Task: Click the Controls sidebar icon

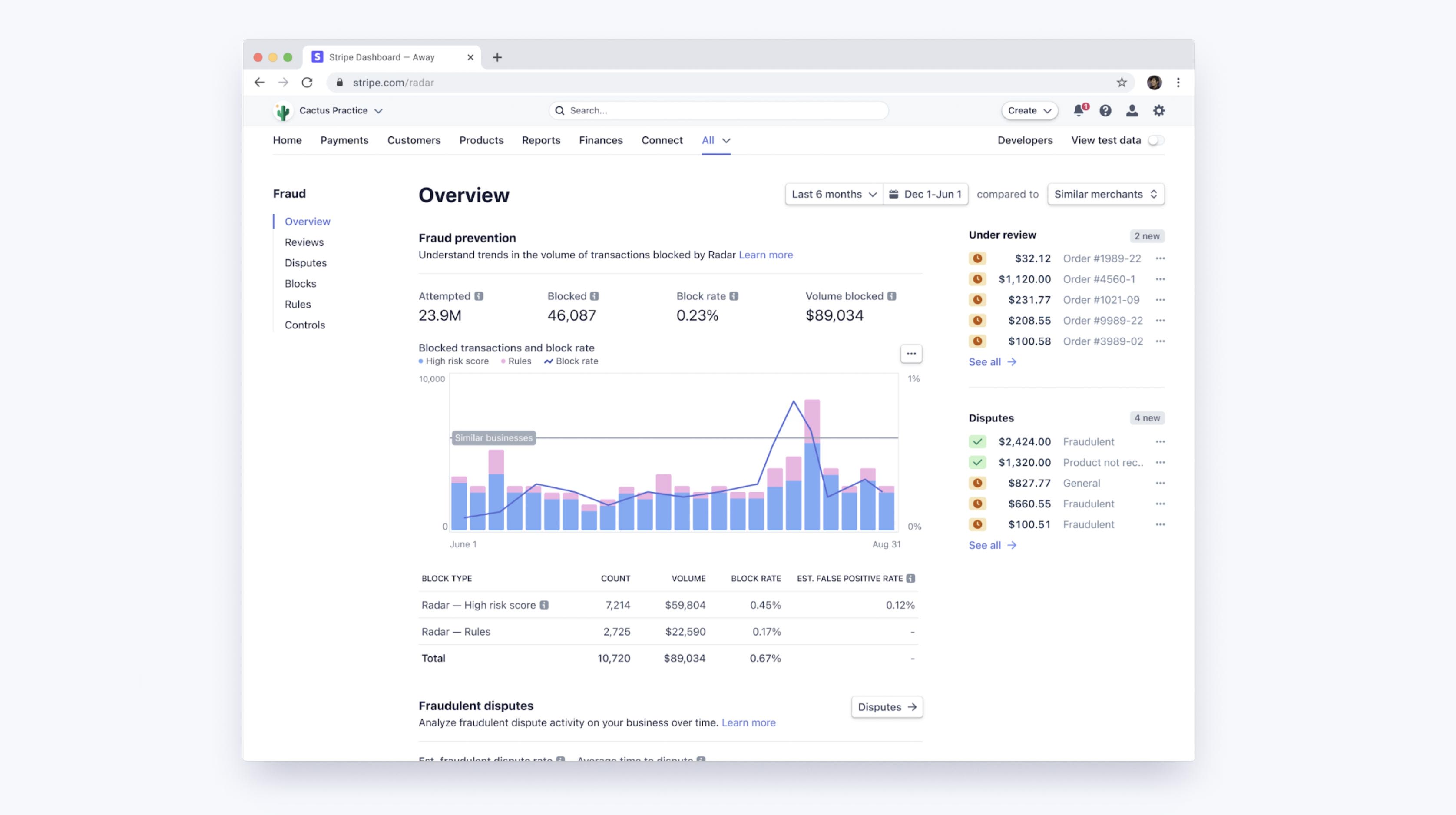Action: point(304,324)
